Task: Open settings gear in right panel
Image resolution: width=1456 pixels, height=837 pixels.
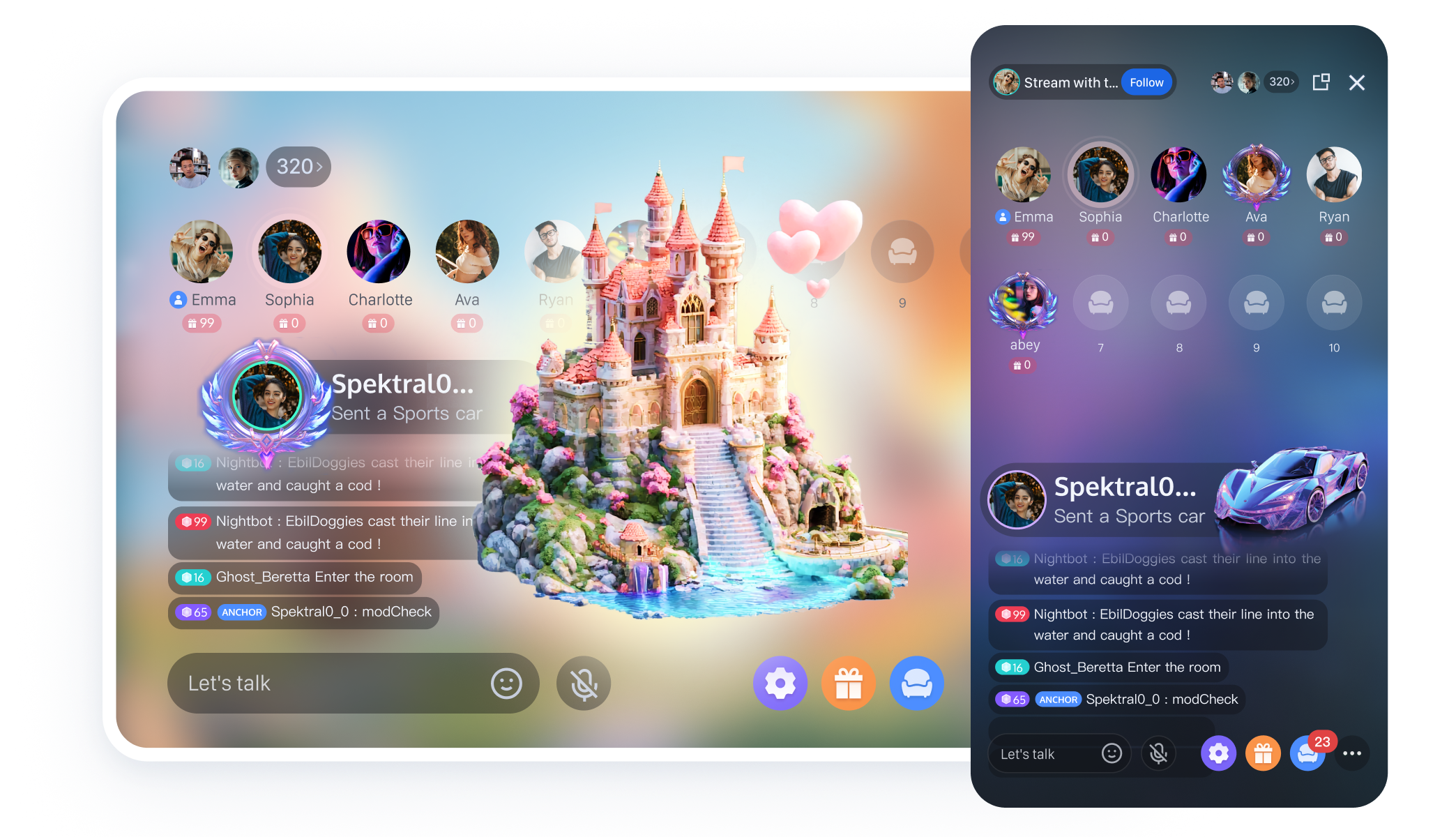Action: pyautogui.click(x=1218, y=753)
